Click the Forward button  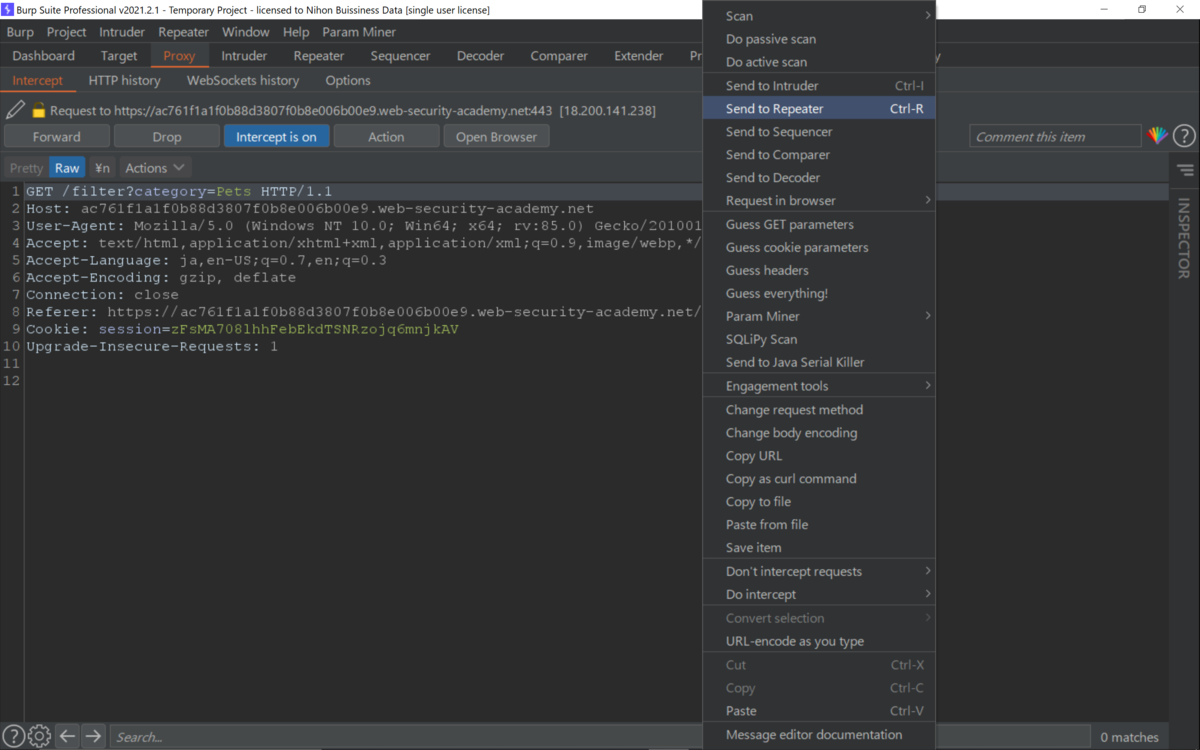tap(57, 136)
